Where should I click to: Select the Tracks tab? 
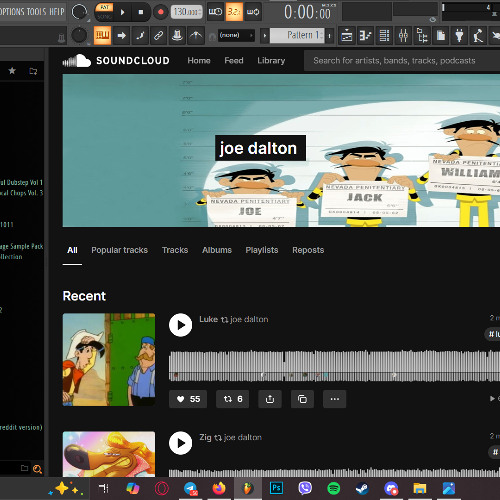(175, 250)
